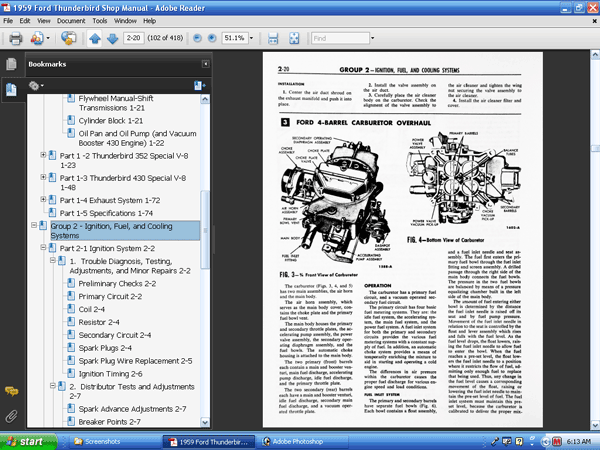Click the Find text box
This screenshot has width=600, height=450.
340,38
